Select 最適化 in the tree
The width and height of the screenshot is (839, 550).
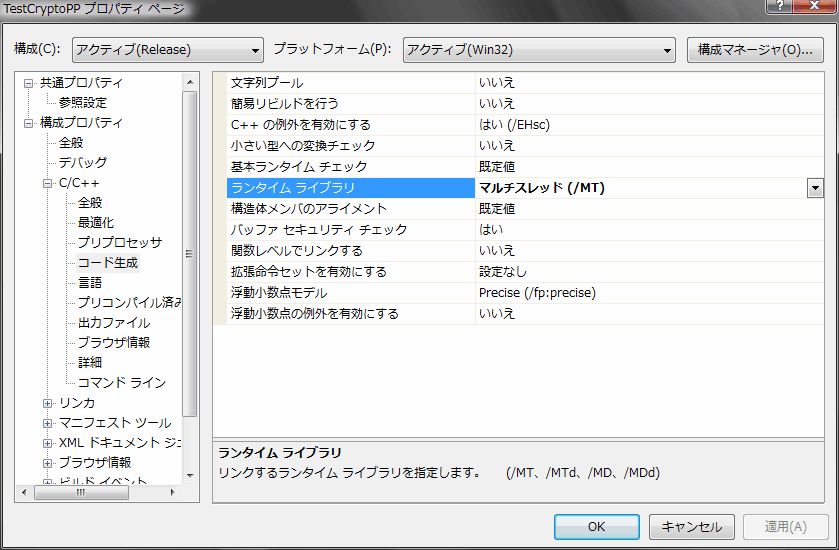[96, 222]
